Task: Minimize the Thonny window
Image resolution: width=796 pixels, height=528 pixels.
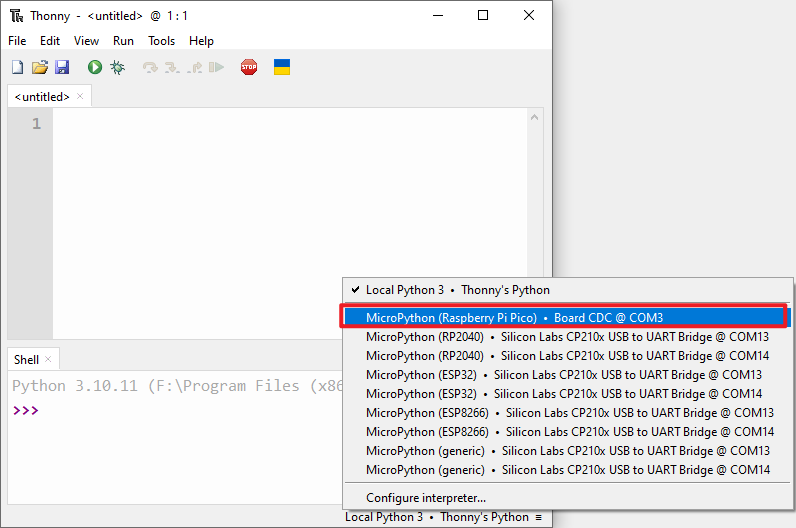Action: (438, 16)
